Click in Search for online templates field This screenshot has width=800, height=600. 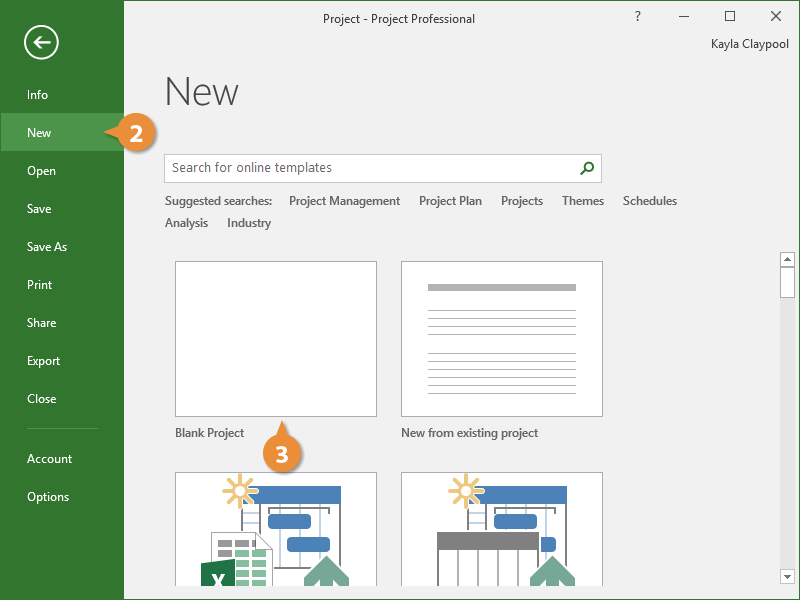(x=370, y=168)
